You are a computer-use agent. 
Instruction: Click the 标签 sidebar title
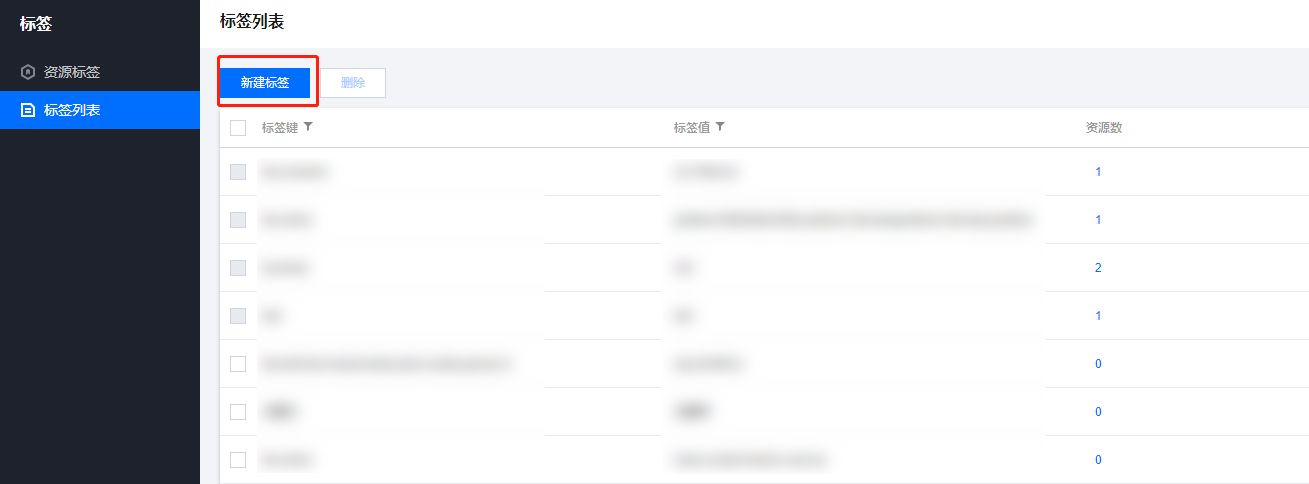(x=36, y=23)
